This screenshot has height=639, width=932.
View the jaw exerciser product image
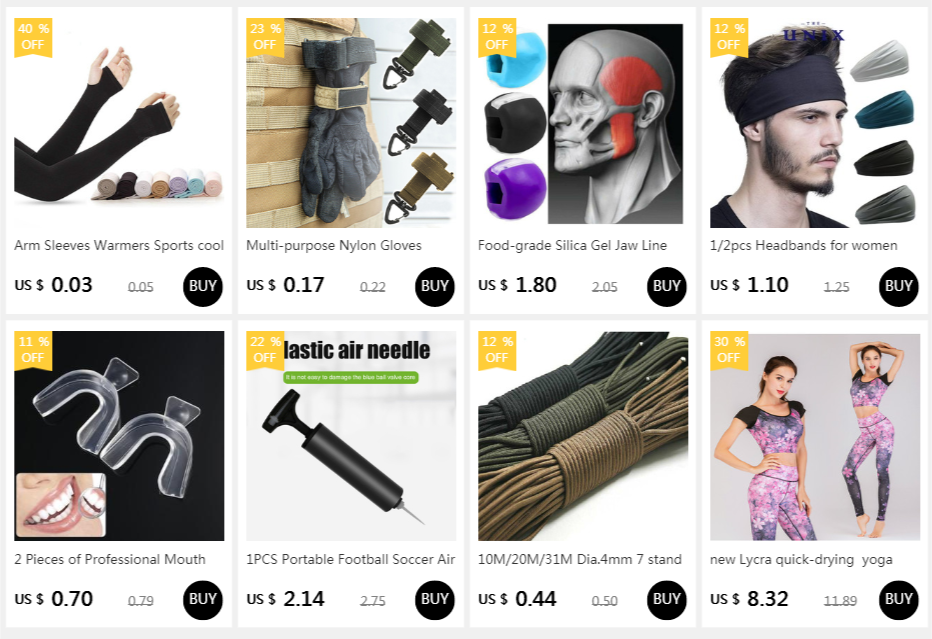coord(582,122)
